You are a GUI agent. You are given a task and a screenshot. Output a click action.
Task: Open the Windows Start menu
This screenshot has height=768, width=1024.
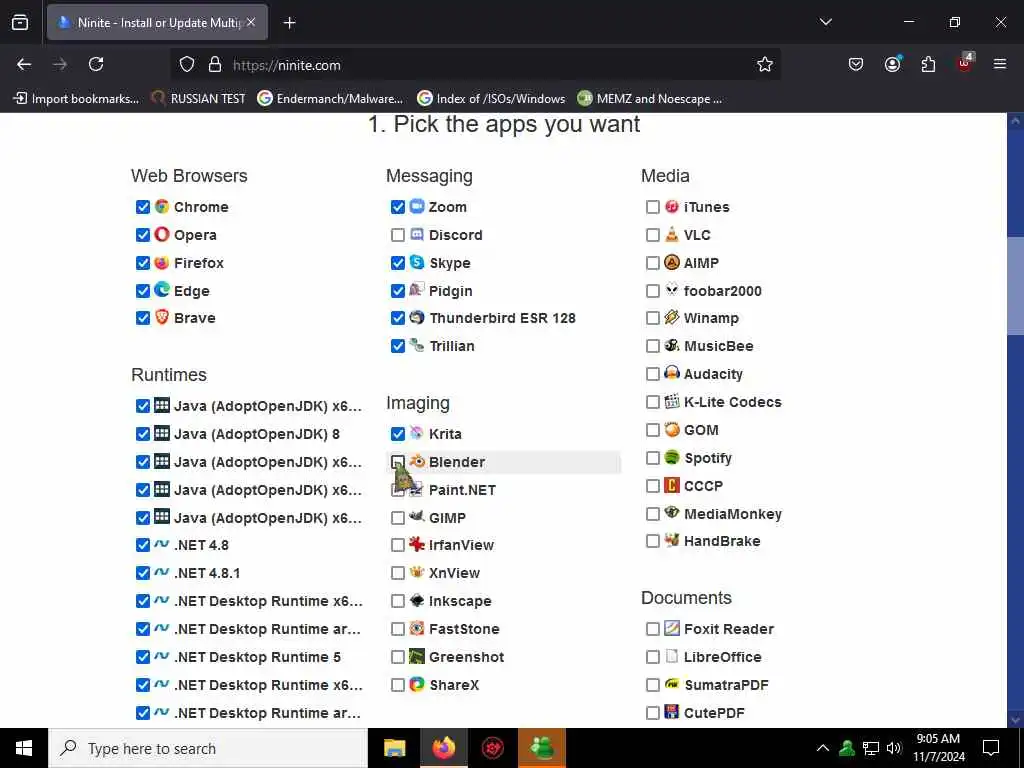[x=24, y=748]
